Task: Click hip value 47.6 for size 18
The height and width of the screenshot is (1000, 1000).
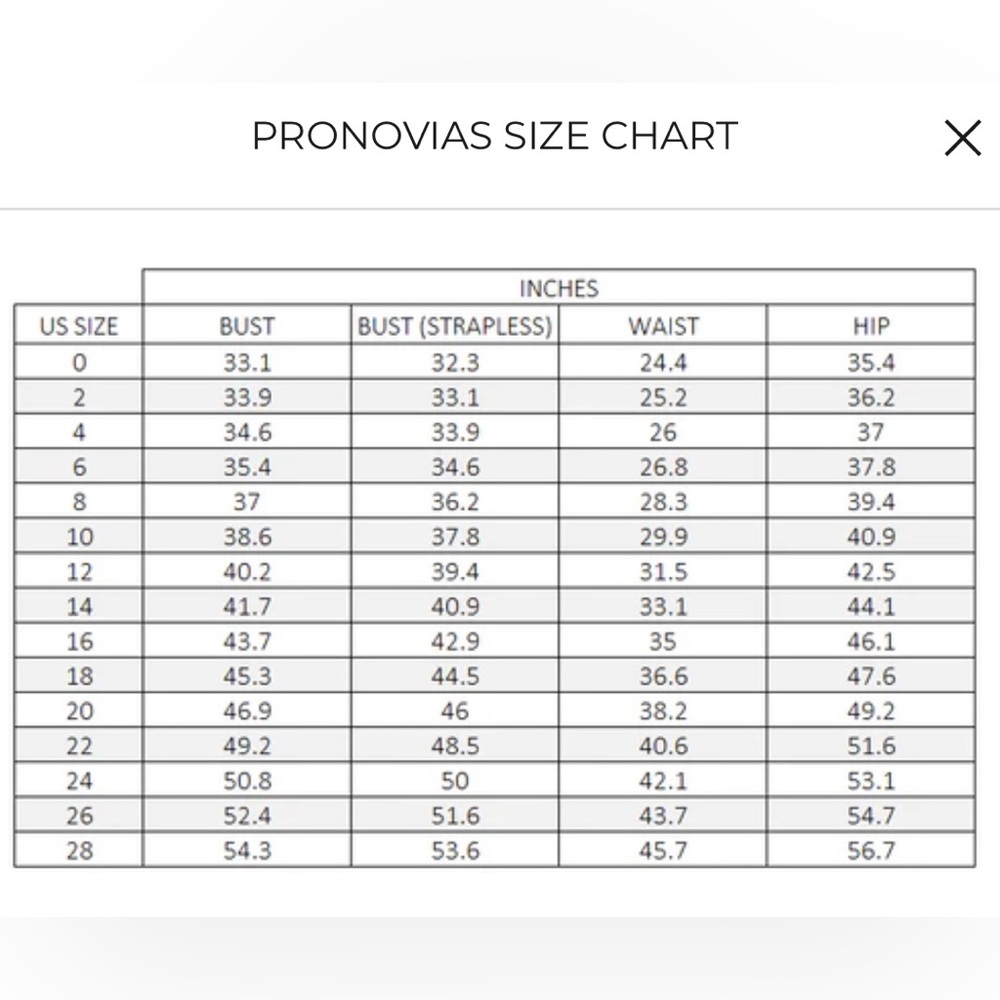Action: point(871,675)
